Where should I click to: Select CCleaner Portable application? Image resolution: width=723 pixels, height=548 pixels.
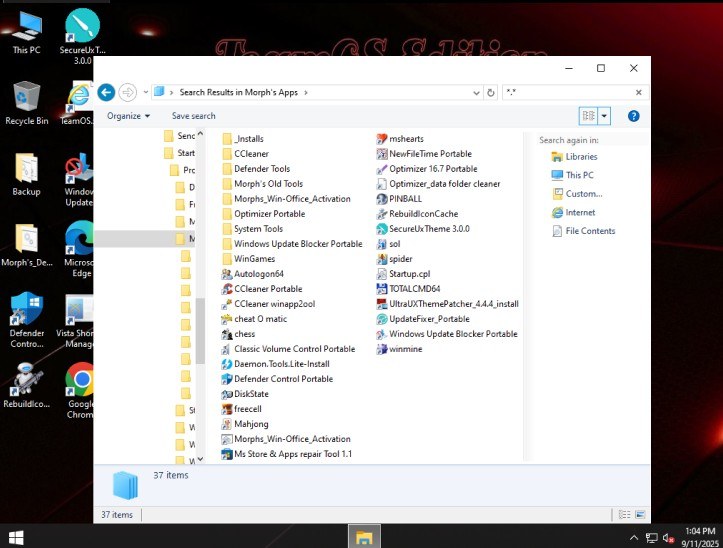262,289
